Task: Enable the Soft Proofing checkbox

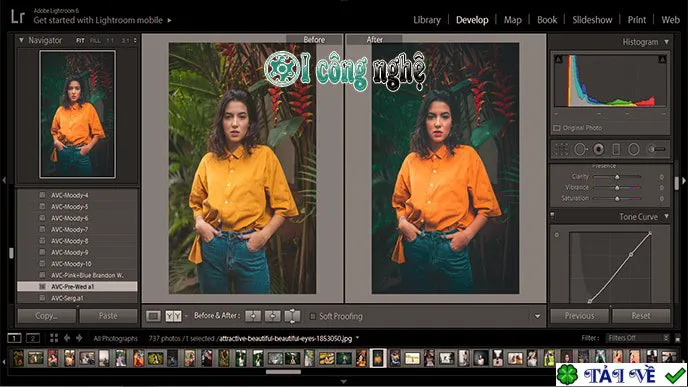Action: coord(313,316)
